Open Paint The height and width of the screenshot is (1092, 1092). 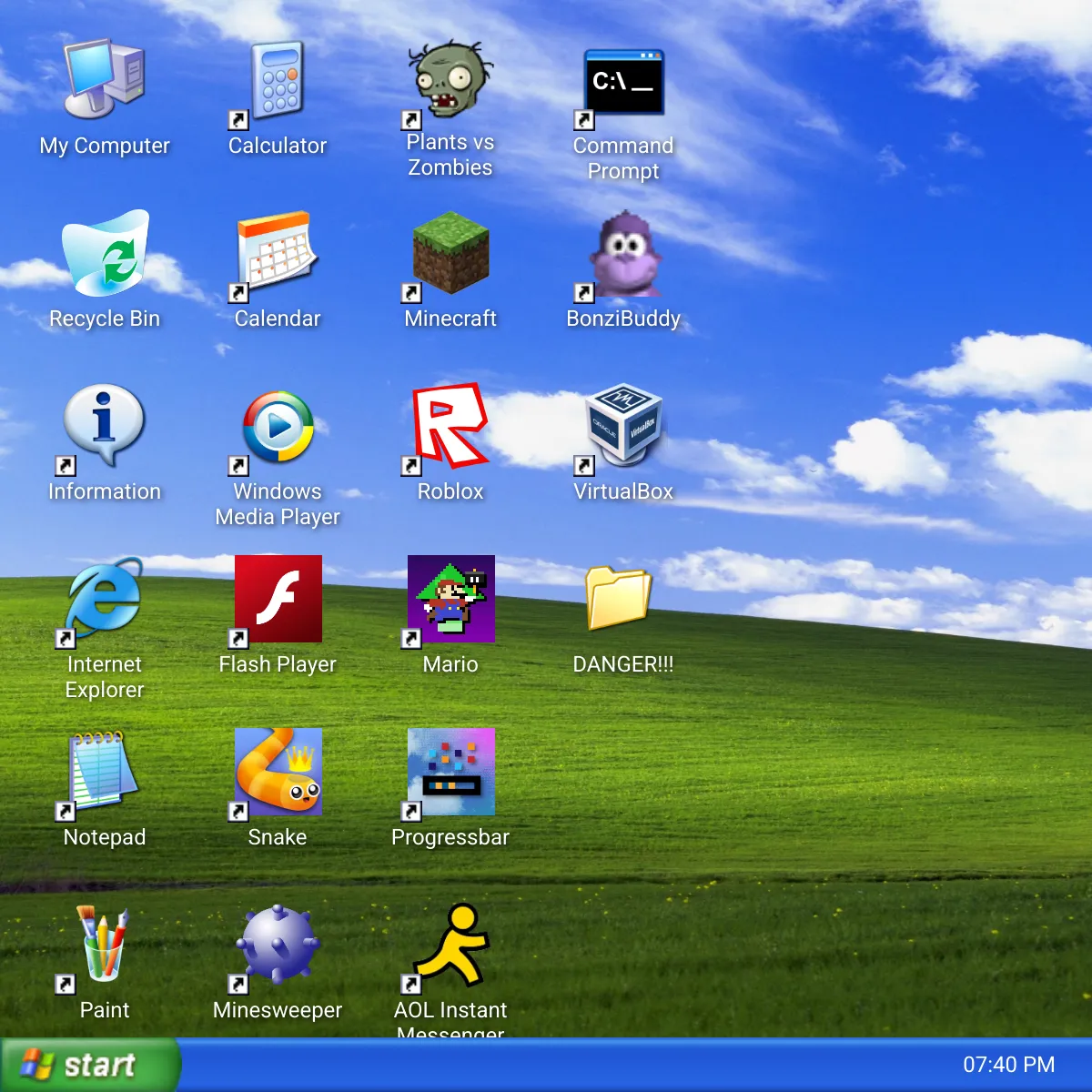[103, 945]
